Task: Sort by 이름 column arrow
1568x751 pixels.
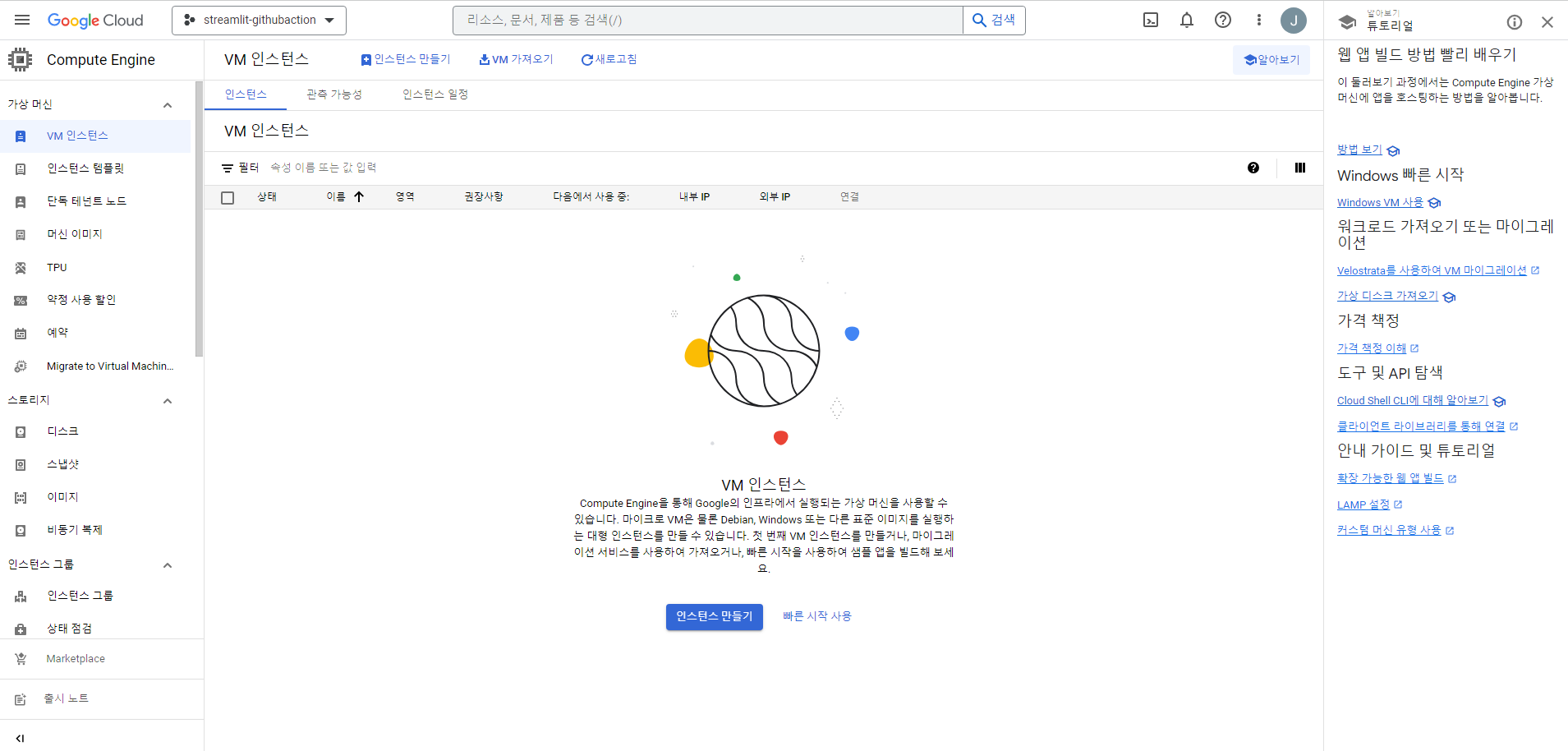Action: click(359, 196)
